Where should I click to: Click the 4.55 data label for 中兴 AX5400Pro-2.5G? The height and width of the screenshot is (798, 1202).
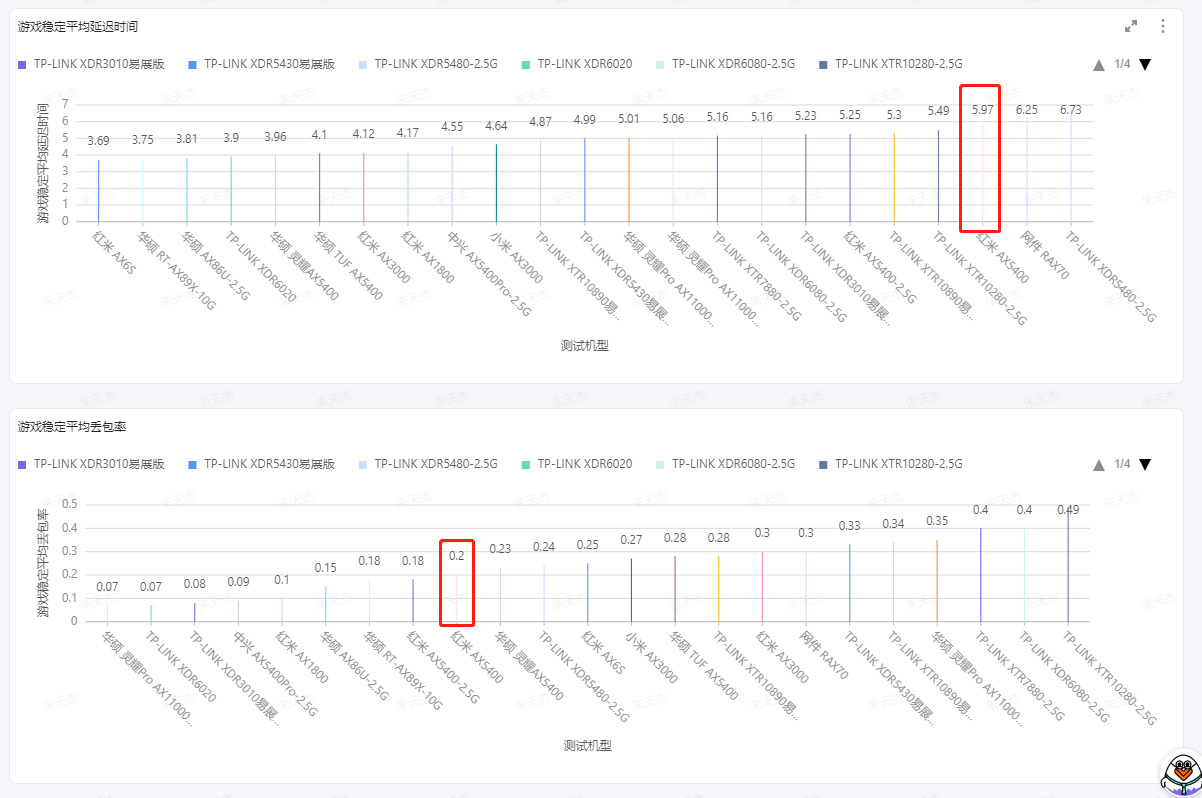(x=452, y=126)
